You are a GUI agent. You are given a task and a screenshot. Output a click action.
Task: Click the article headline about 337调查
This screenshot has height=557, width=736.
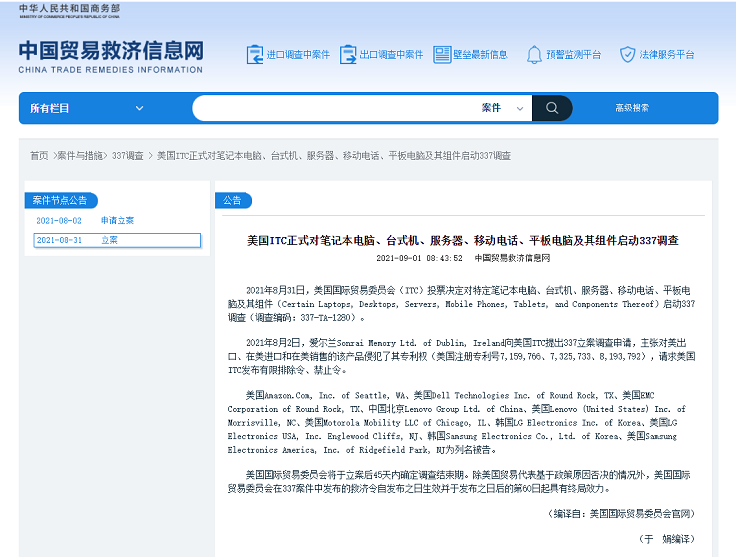[463, 241]
